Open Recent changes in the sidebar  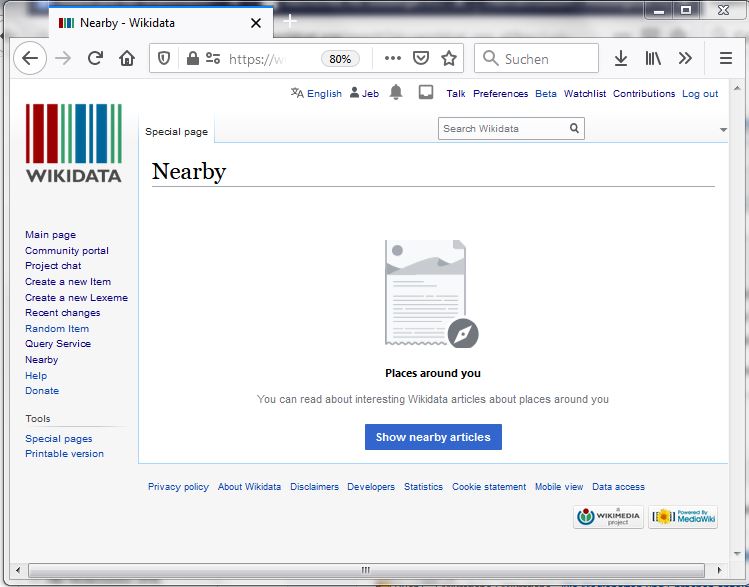[62, 313]
